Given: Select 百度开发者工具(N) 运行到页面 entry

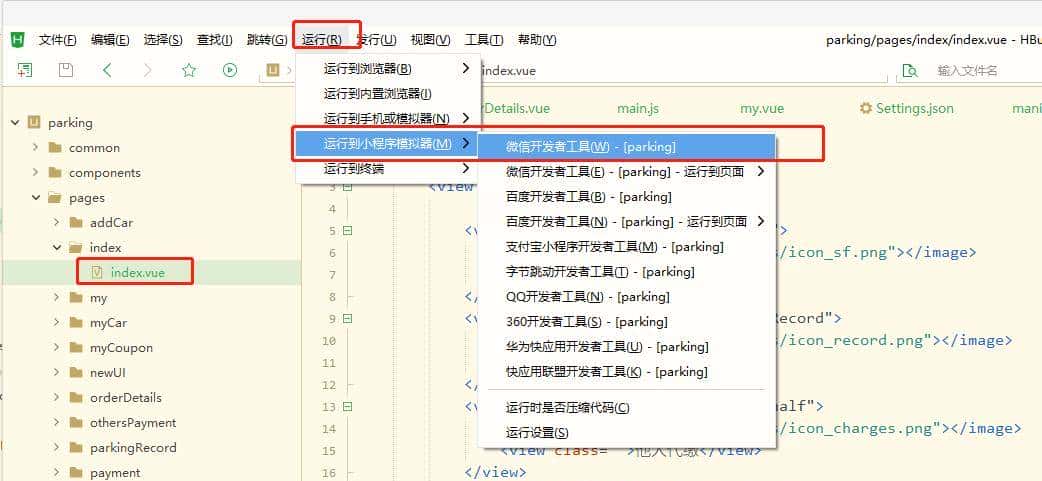Looking at the screenshot, I should (x=626, y=222).
